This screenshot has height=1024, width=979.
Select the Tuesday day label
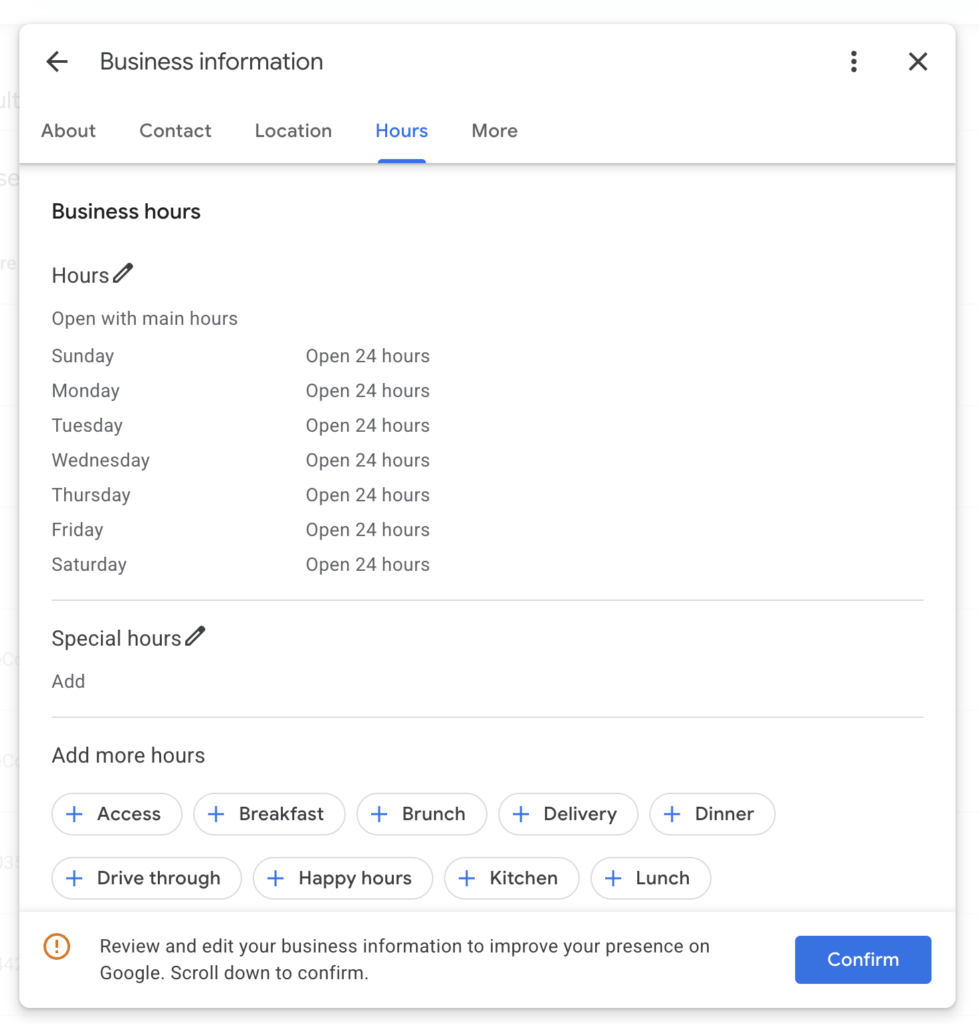[x=87, y=425]
